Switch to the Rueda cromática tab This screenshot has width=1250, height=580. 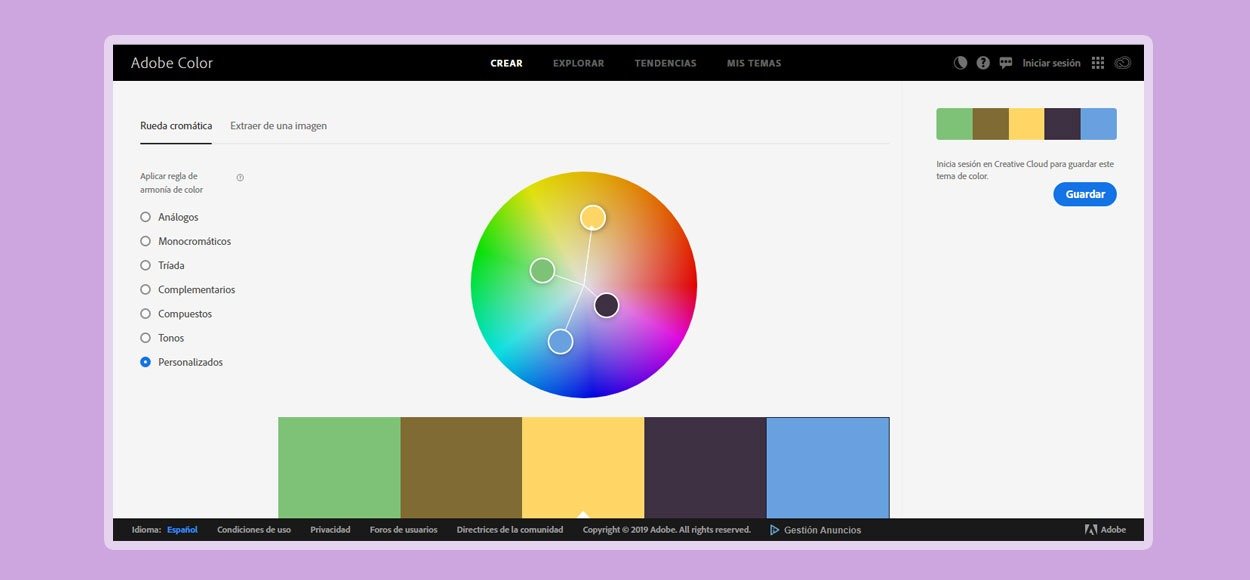click(176, 126)
